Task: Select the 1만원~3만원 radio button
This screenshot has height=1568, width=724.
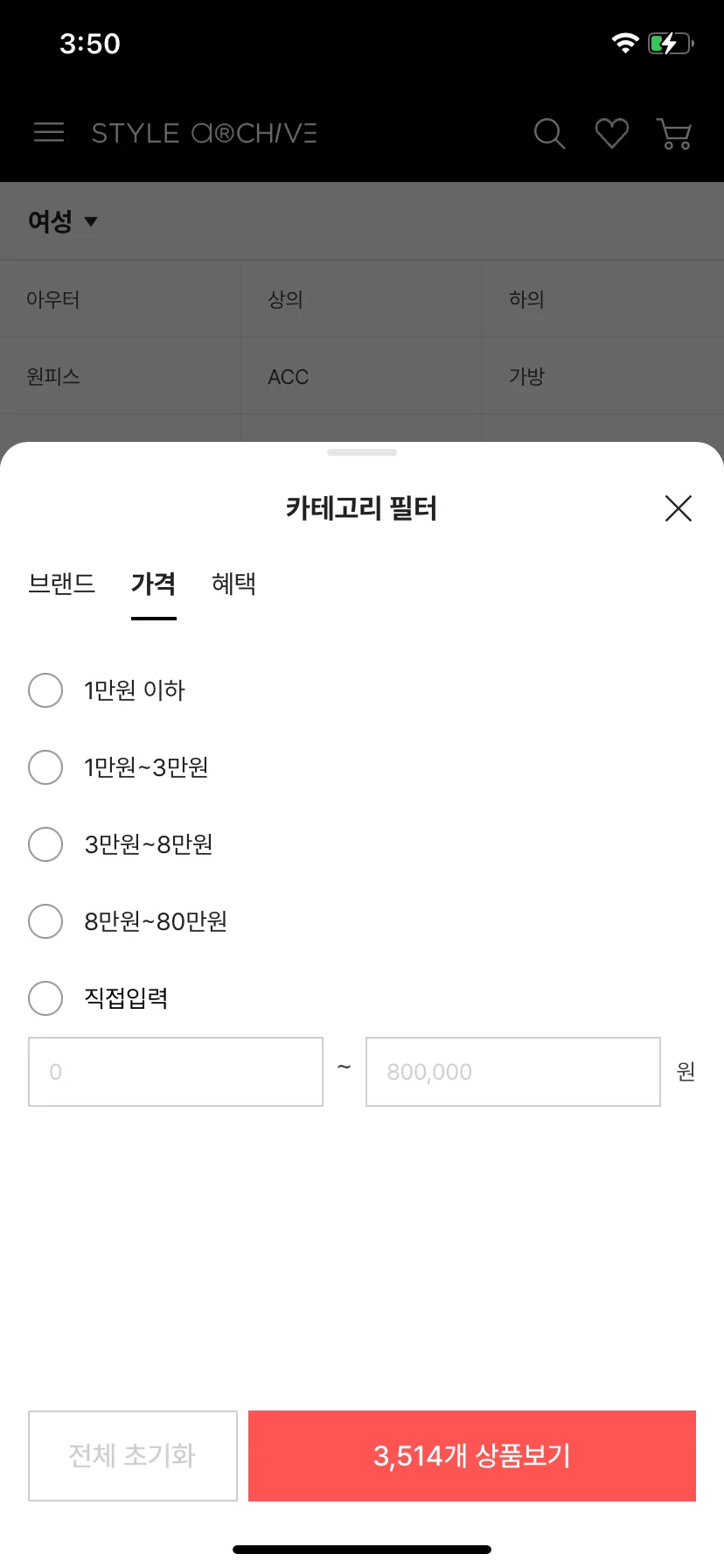Action: point(45,767)
